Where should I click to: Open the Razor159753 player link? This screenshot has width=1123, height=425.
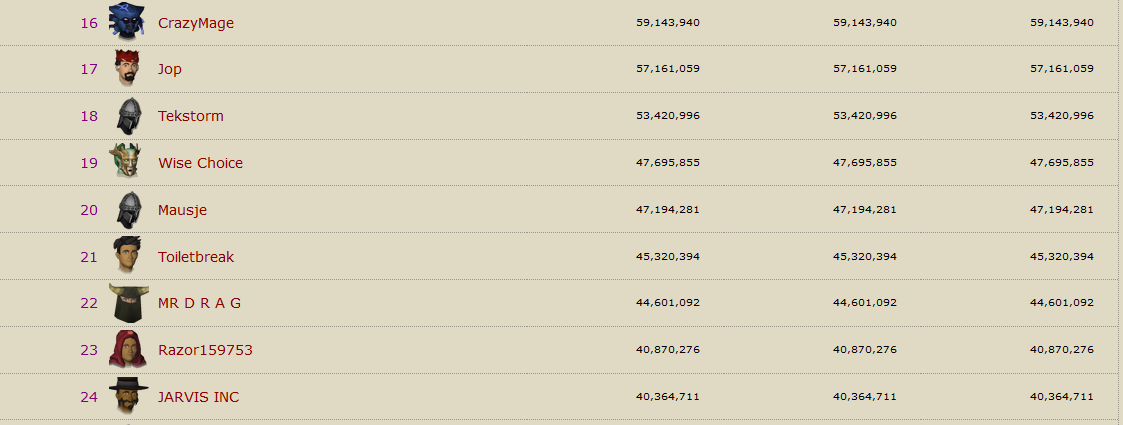[x=205, y=350]
